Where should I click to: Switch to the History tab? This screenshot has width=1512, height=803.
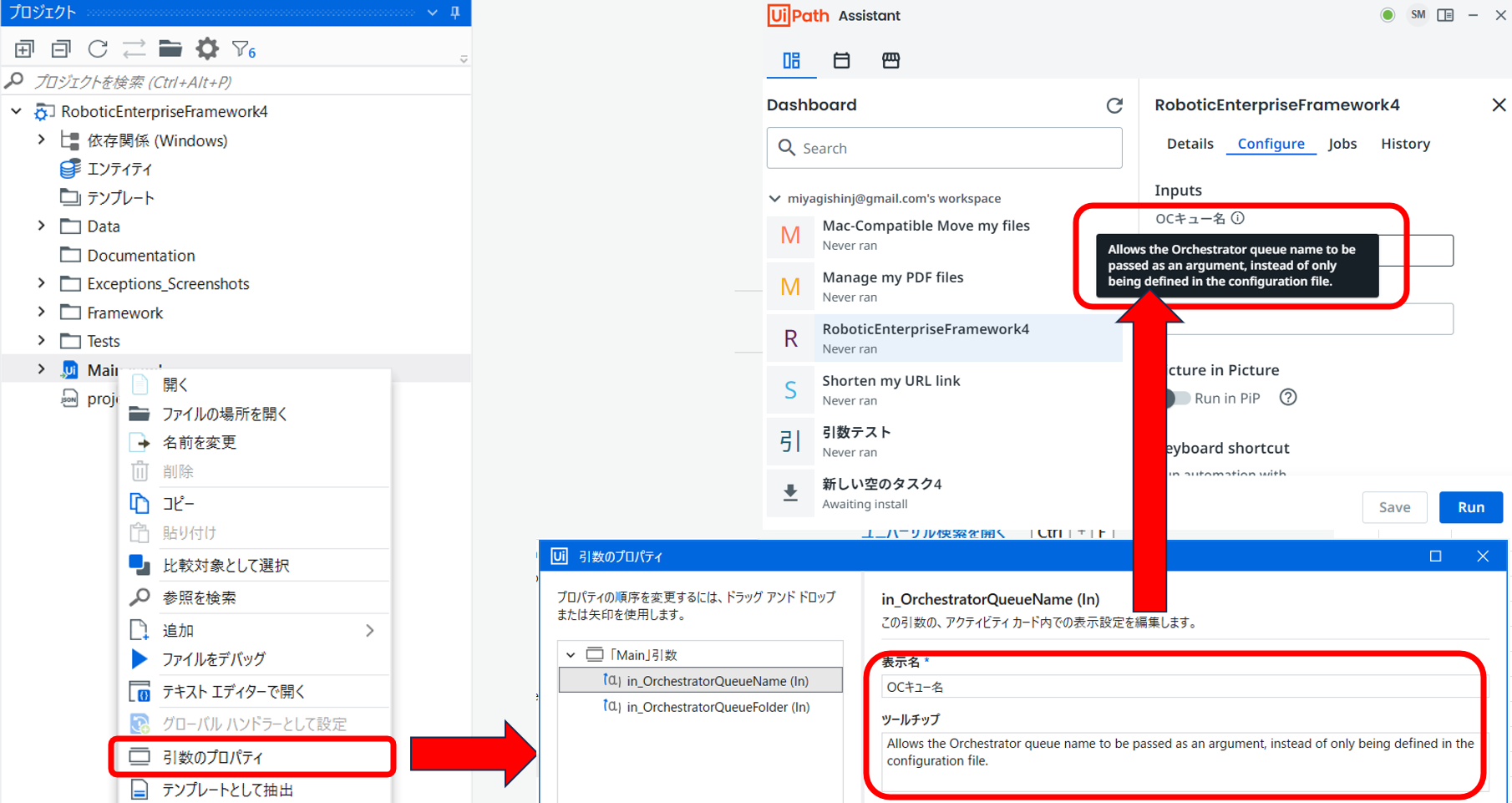click(x=1405, y=144)
